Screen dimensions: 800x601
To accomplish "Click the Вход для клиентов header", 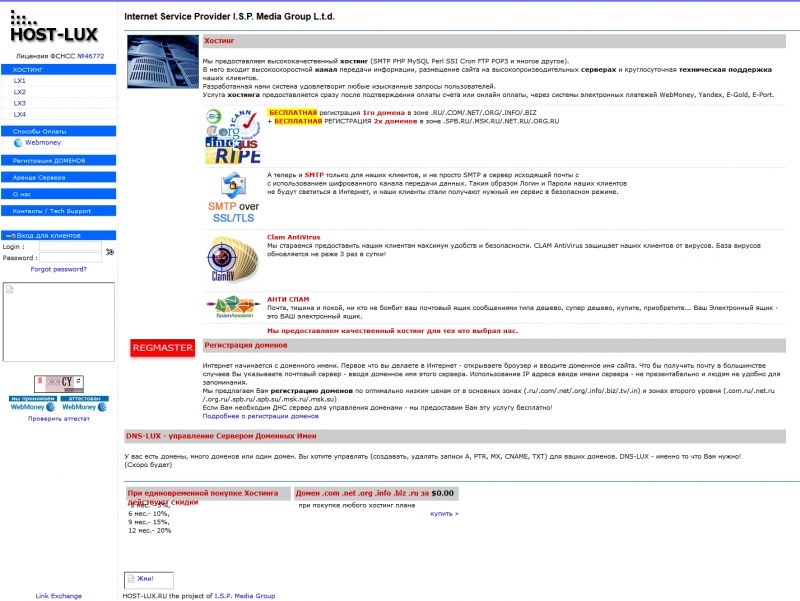I will (59, 235).
